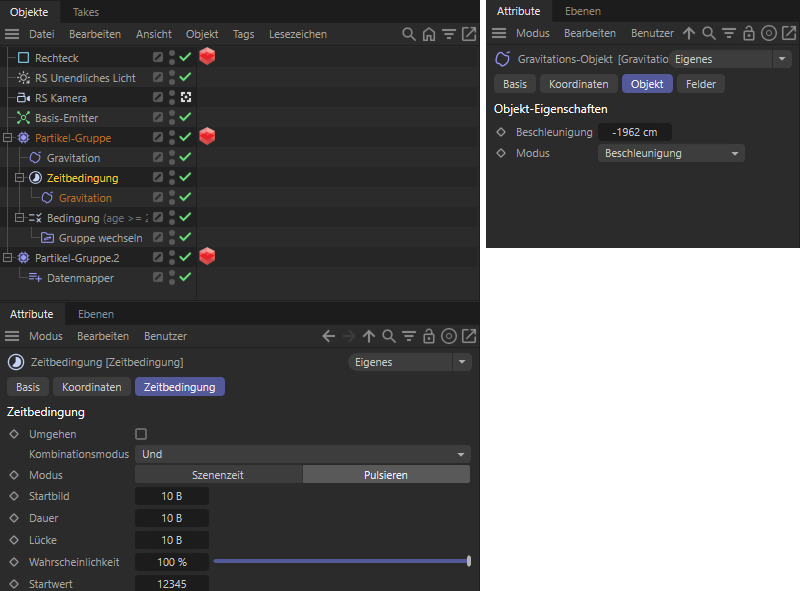Toggle layer square of Gruppe wechseln row
The image size is (800, 591).
(158, 237)
